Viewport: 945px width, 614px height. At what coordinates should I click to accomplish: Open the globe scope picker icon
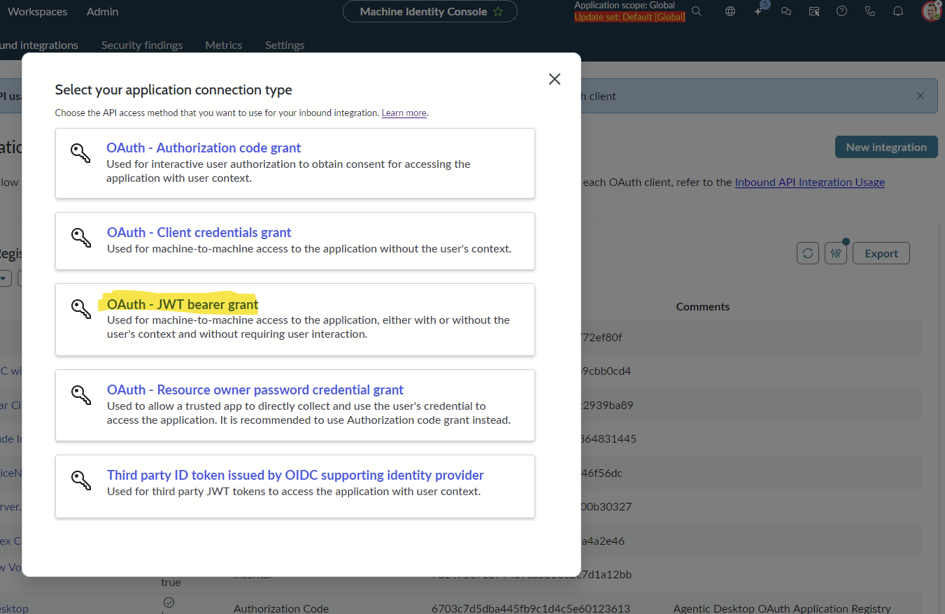[730, 11]
